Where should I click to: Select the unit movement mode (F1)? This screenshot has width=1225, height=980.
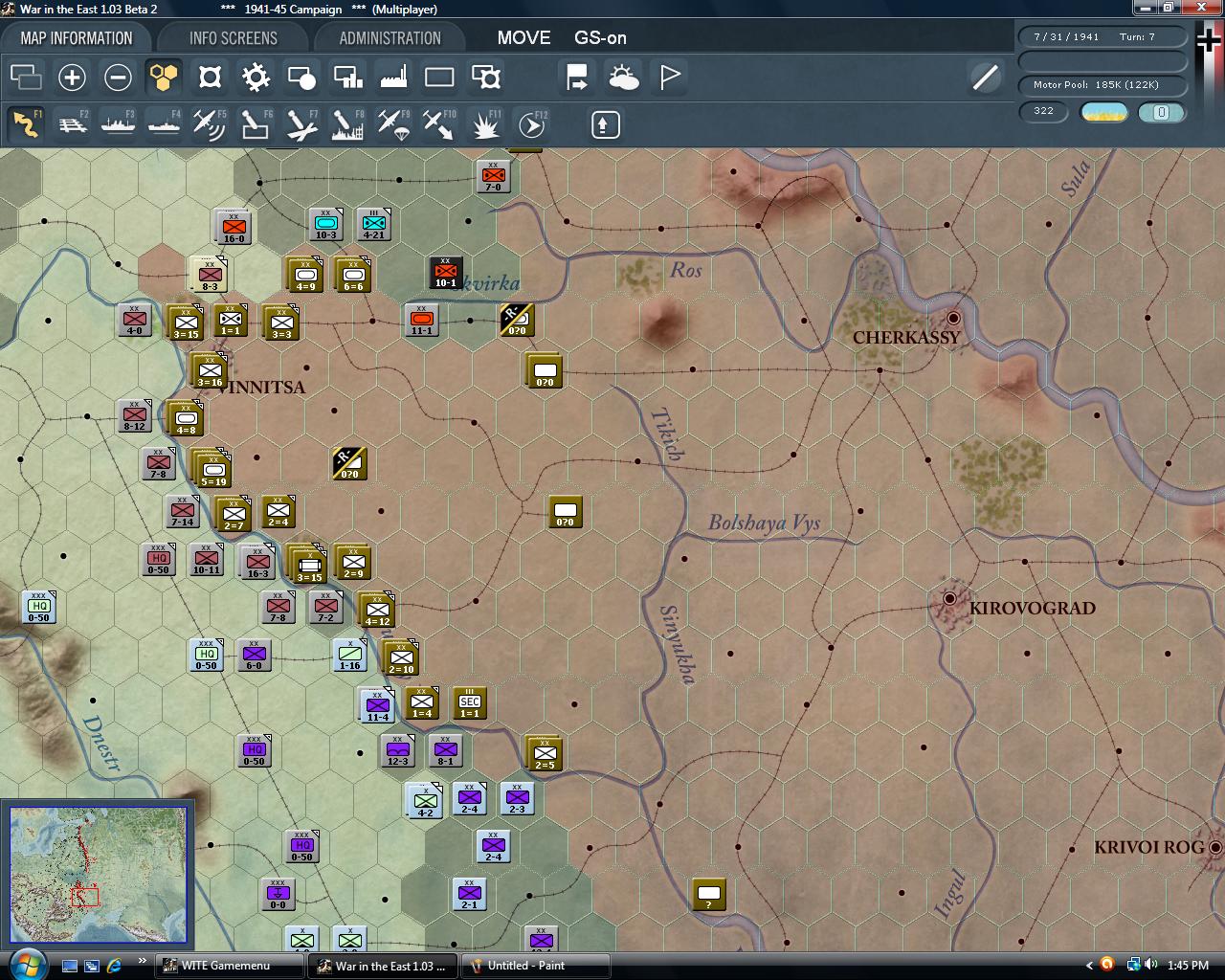point(26,124)
